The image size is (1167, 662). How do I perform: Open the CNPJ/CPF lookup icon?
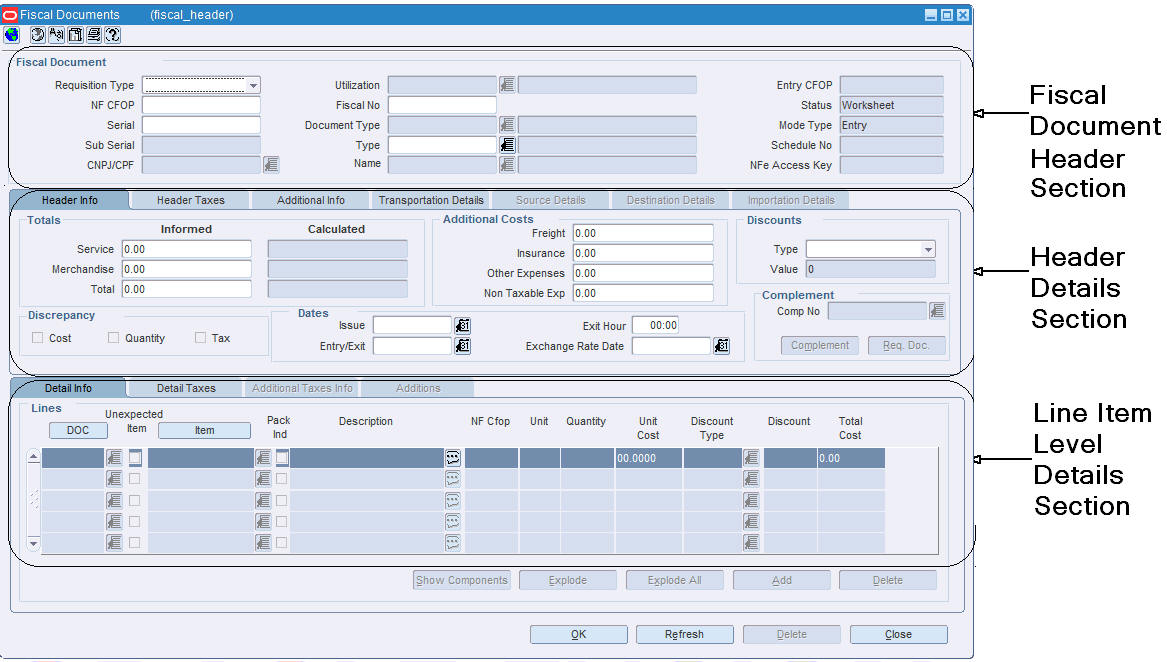pos(271,165)
